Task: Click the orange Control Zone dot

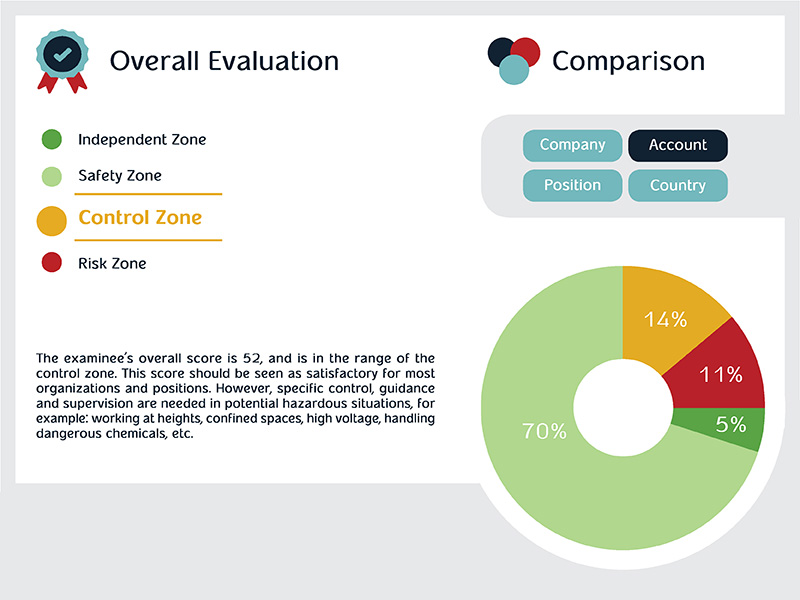Action: click(x=51, y=219)
